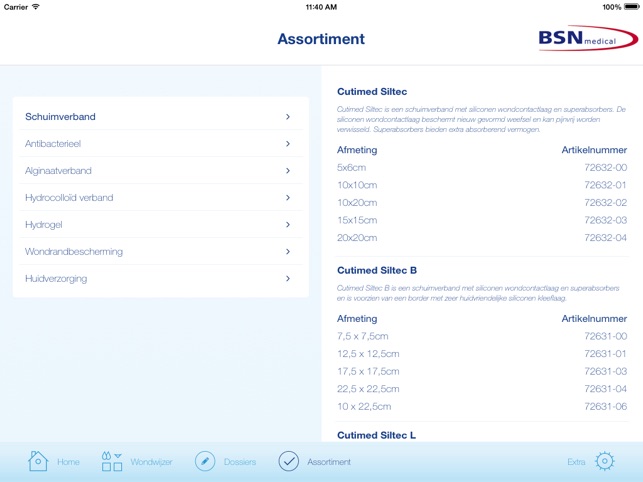Viewport: 643px width, 482px height.
Task: Select the Schuimverband category
Action: 161,117
